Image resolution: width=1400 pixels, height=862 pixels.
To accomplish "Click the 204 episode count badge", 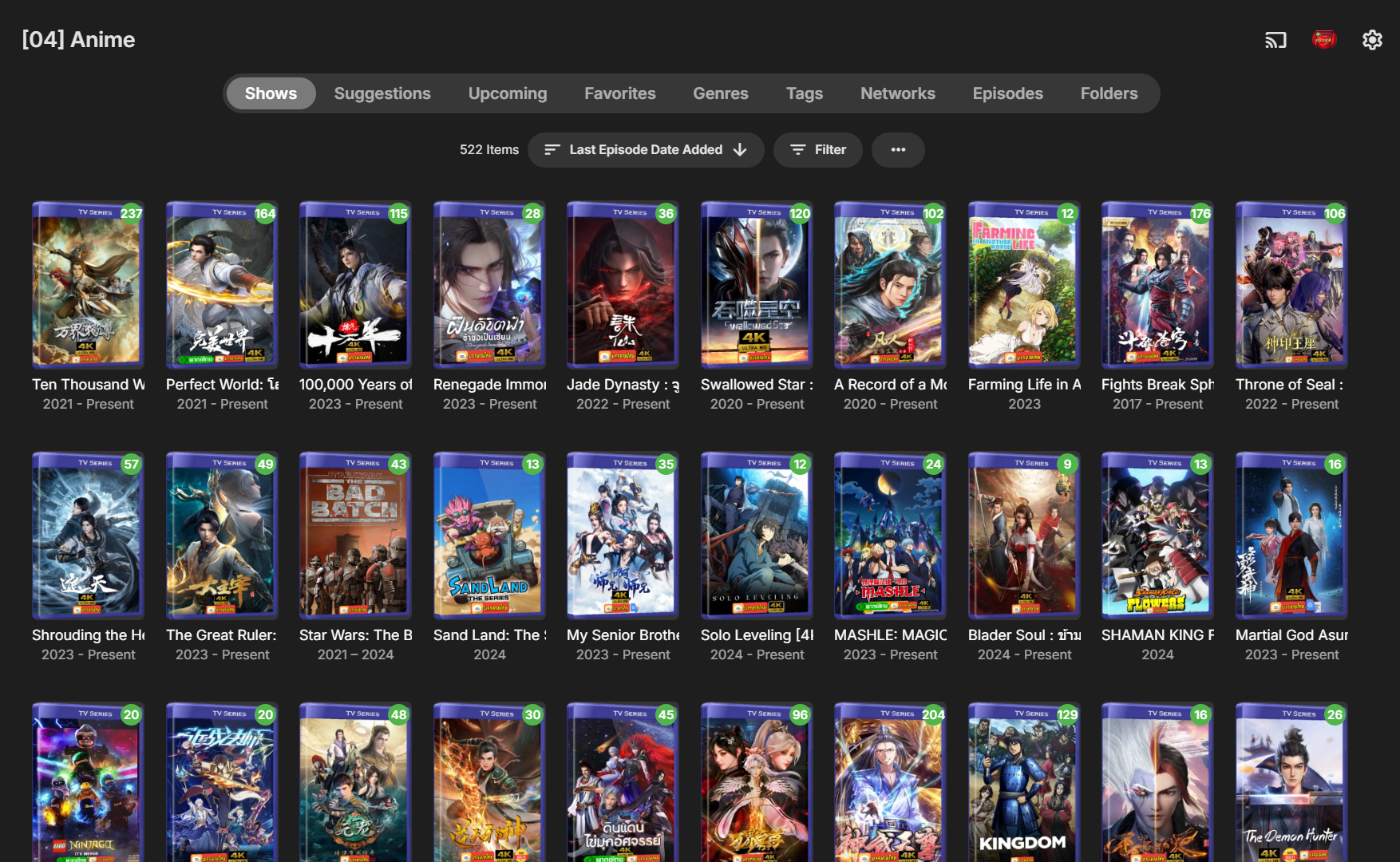I will point(933,715).
